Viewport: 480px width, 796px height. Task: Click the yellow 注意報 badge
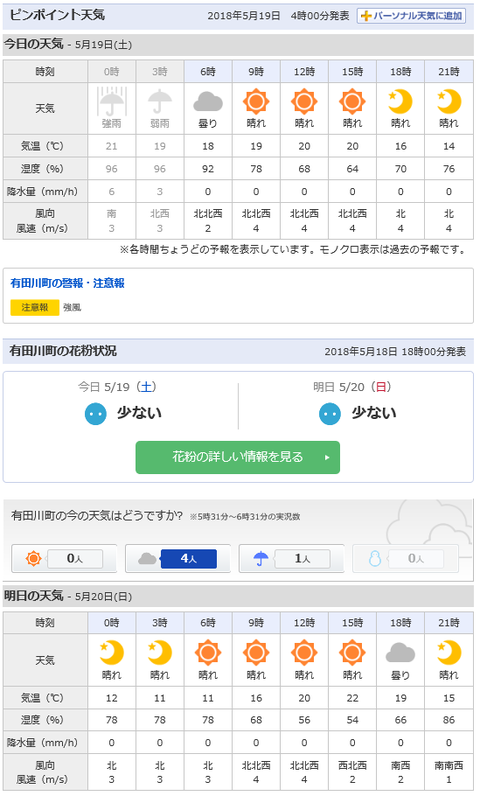35,307
